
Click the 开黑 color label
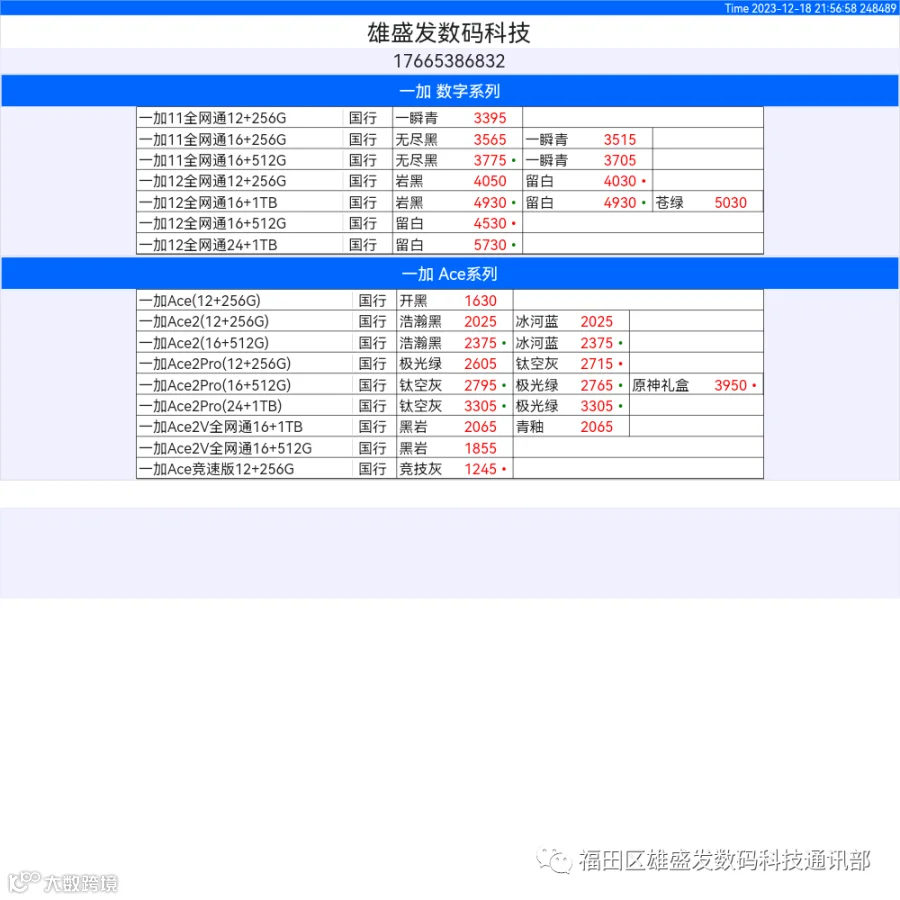[x=413, y=301]
